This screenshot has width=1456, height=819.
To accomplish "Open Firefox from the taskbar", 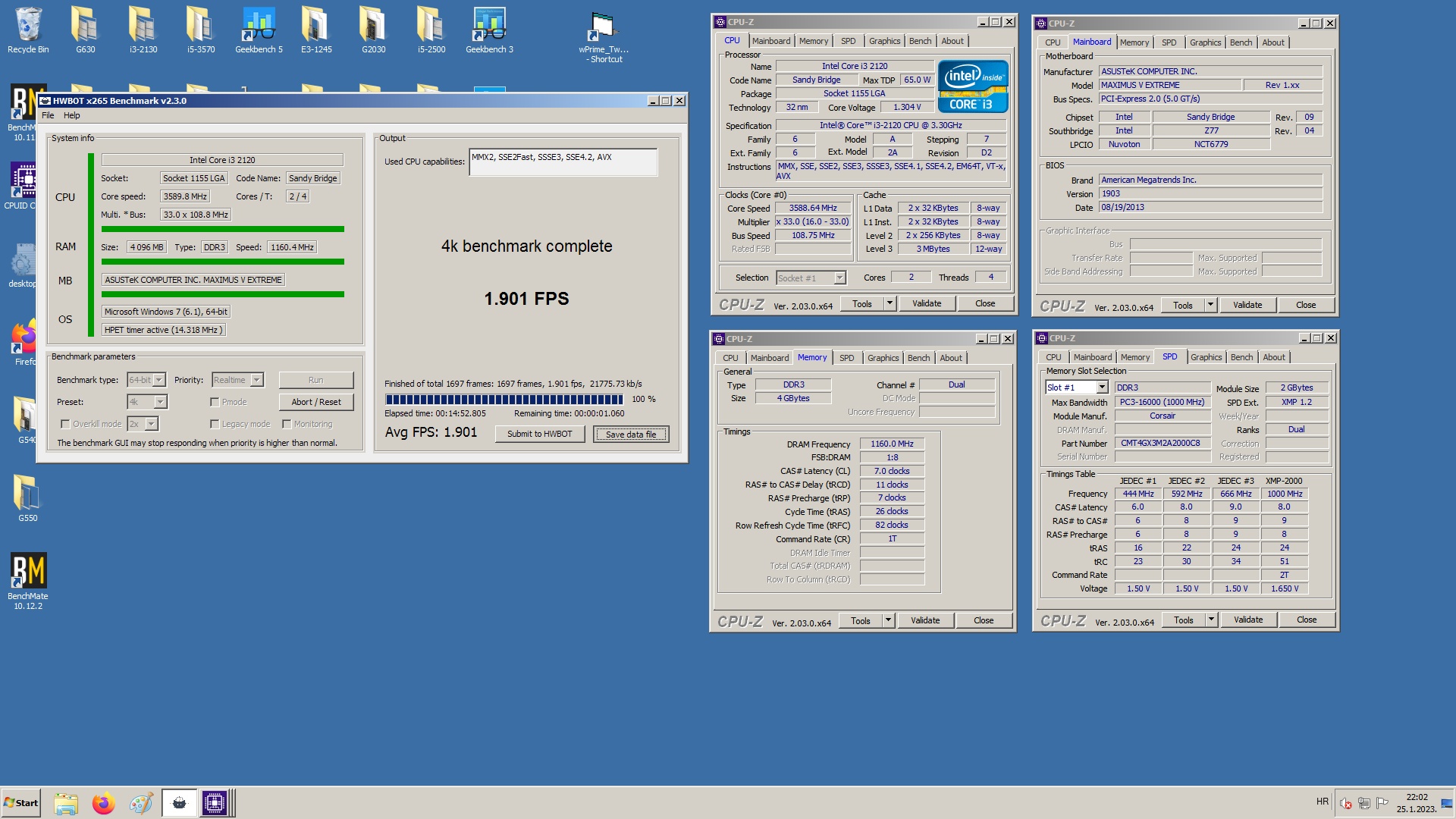I will tap(103, 803).
